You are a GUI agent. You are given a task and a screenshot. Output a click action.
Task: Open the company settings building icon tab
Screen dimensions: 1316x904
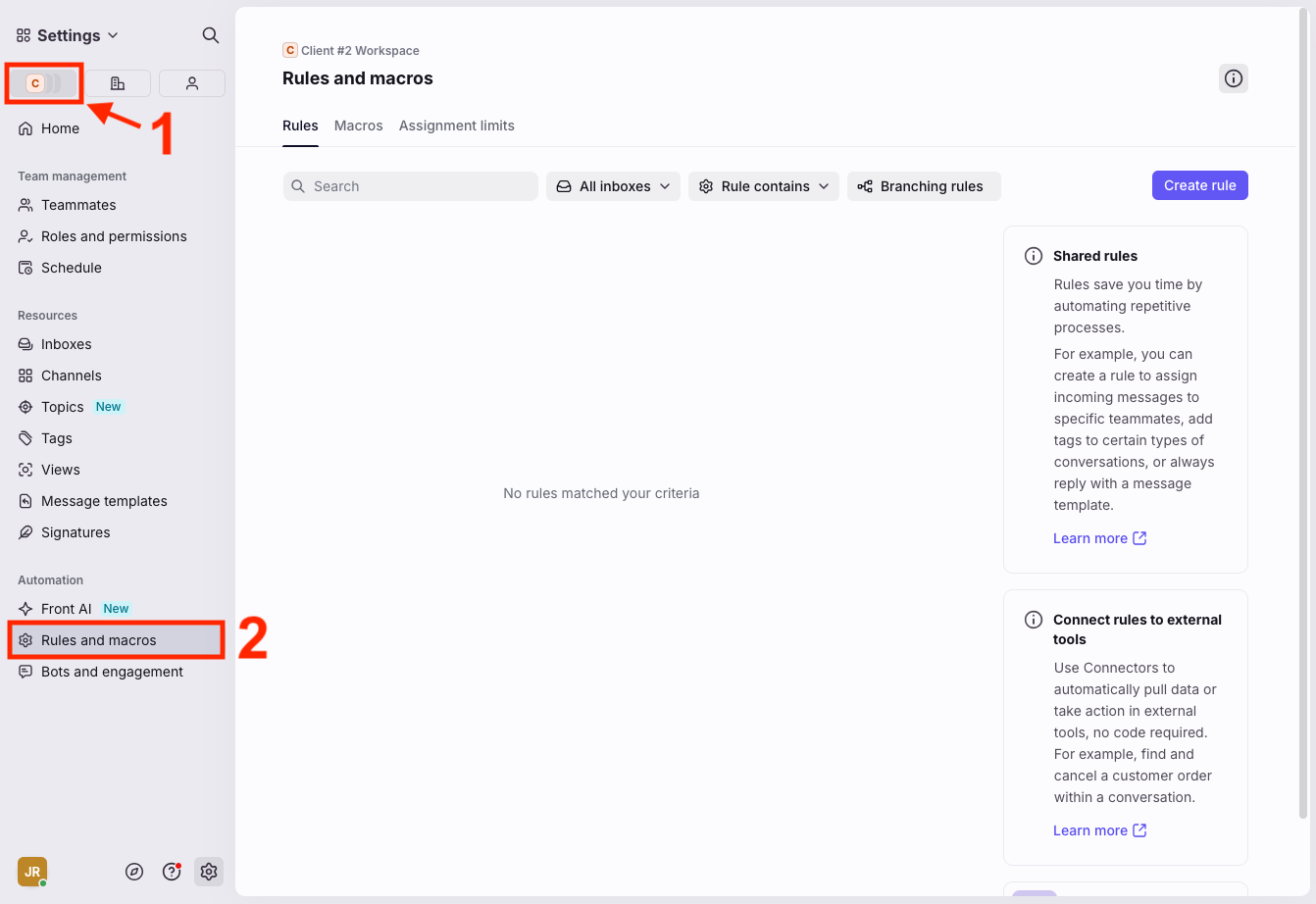[118, 83]
